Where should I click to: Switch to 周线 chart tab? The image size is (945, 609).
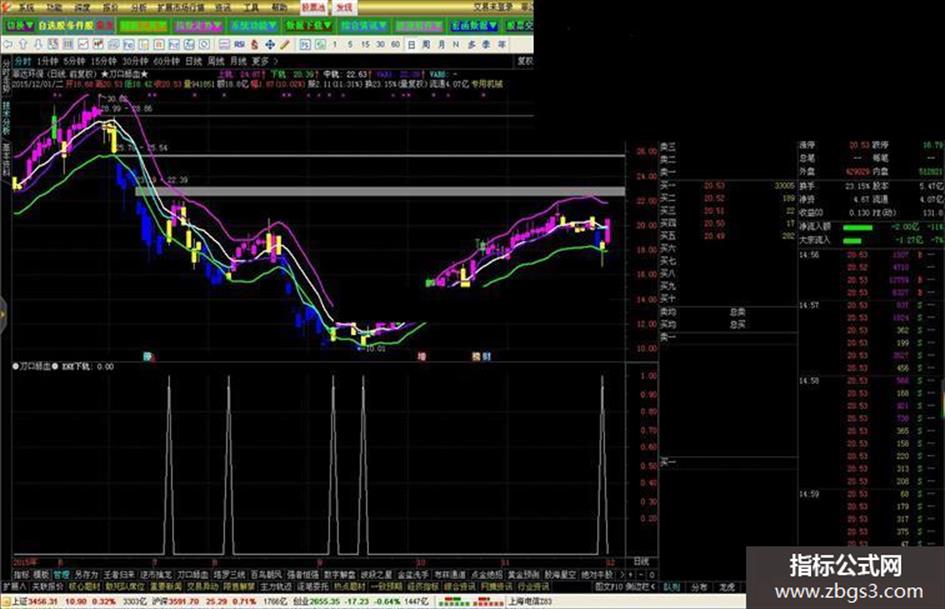click(216, 61)
